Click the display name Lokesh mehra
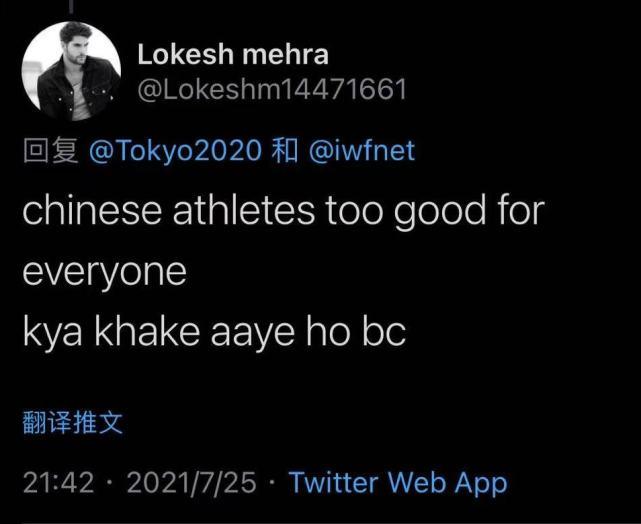The width and height of the screenshot is (641, 524). tap(233, 55)
